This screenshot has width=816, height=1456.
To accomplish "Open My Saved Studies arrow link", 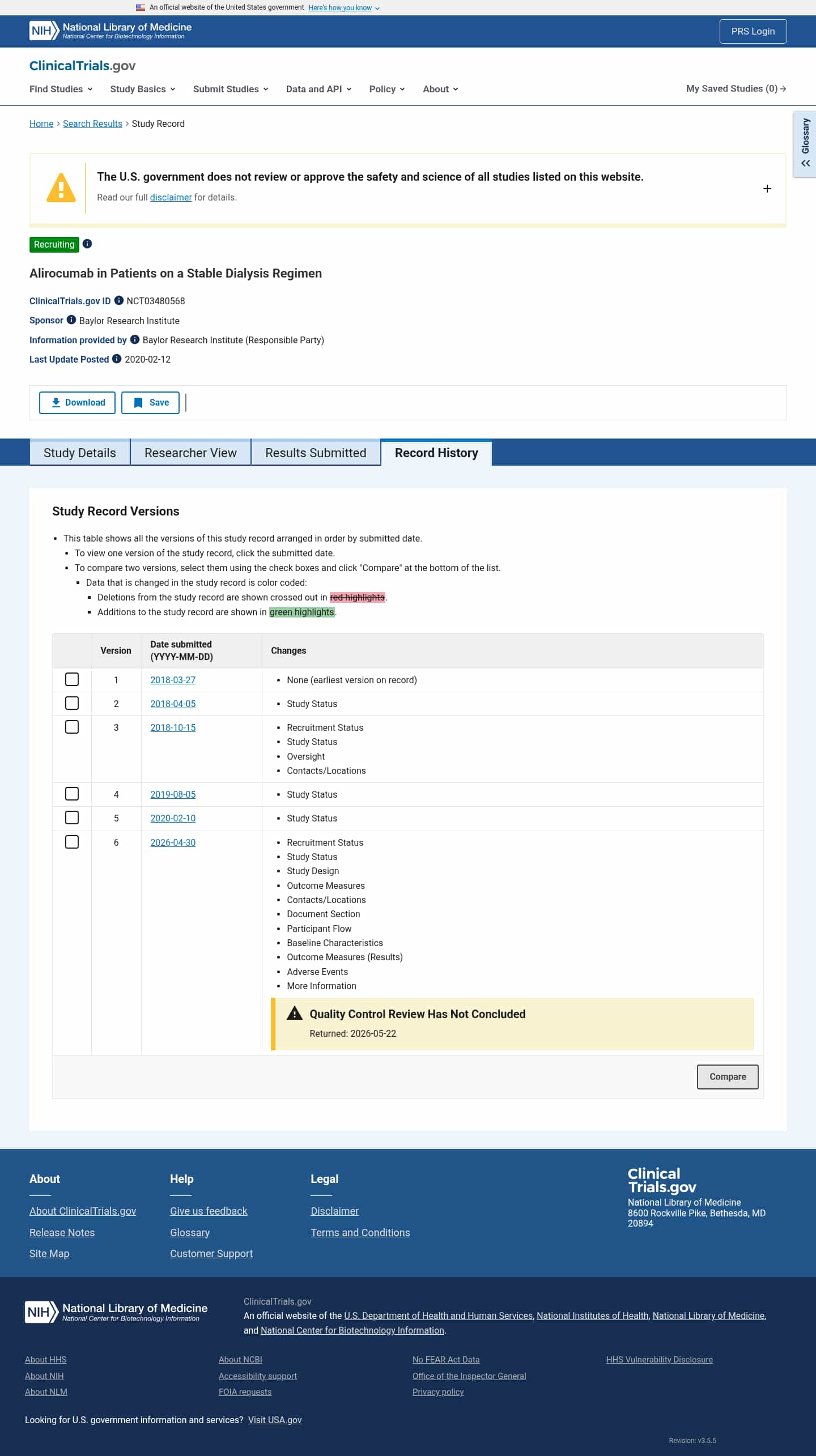I will pyautogui.click(x=736, y=88).
